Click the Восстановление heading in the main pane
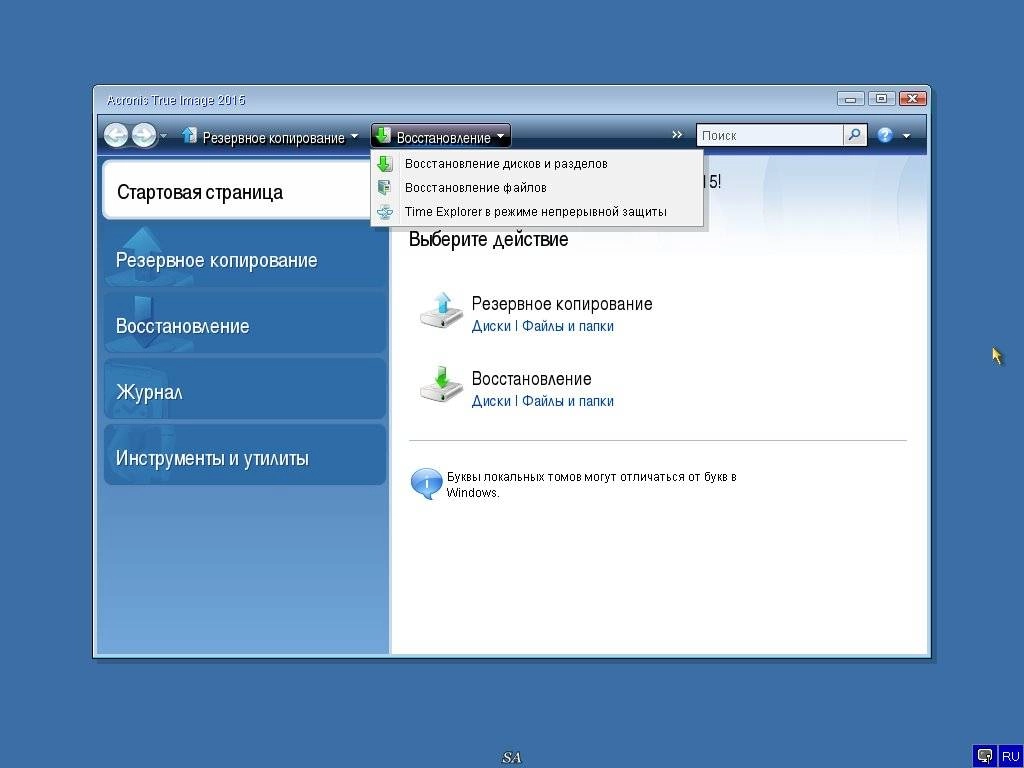The image size is (1024, 768). 532,379
